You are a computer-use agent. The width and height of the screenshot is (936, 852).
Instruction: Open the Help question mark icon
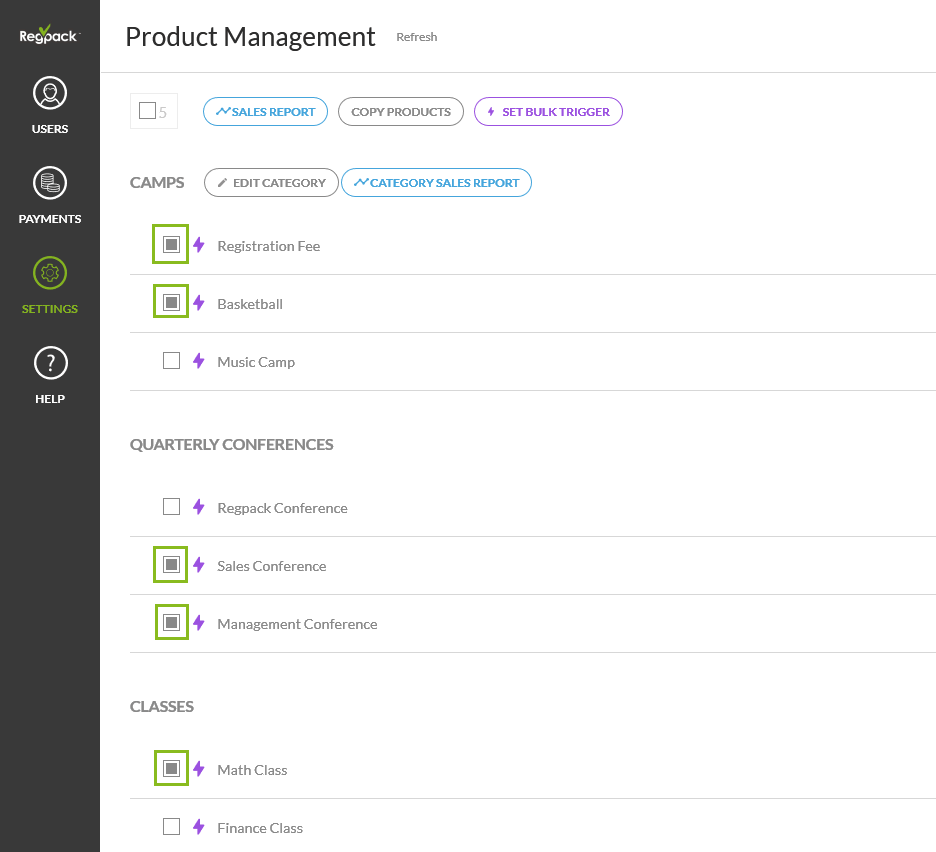point(50,363)
